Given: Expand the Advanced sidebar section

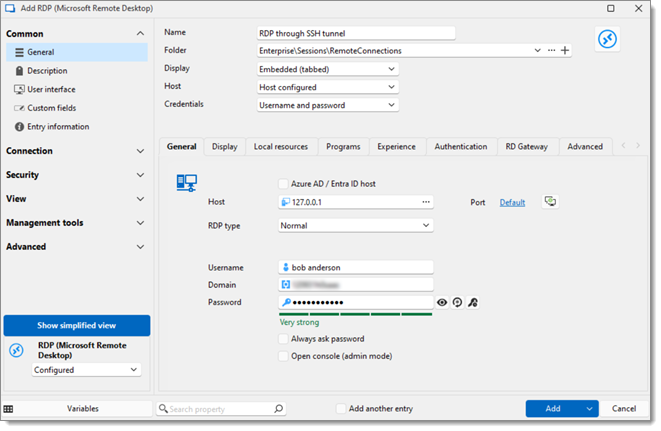Looking at the screenshot, I should (140, 247).
